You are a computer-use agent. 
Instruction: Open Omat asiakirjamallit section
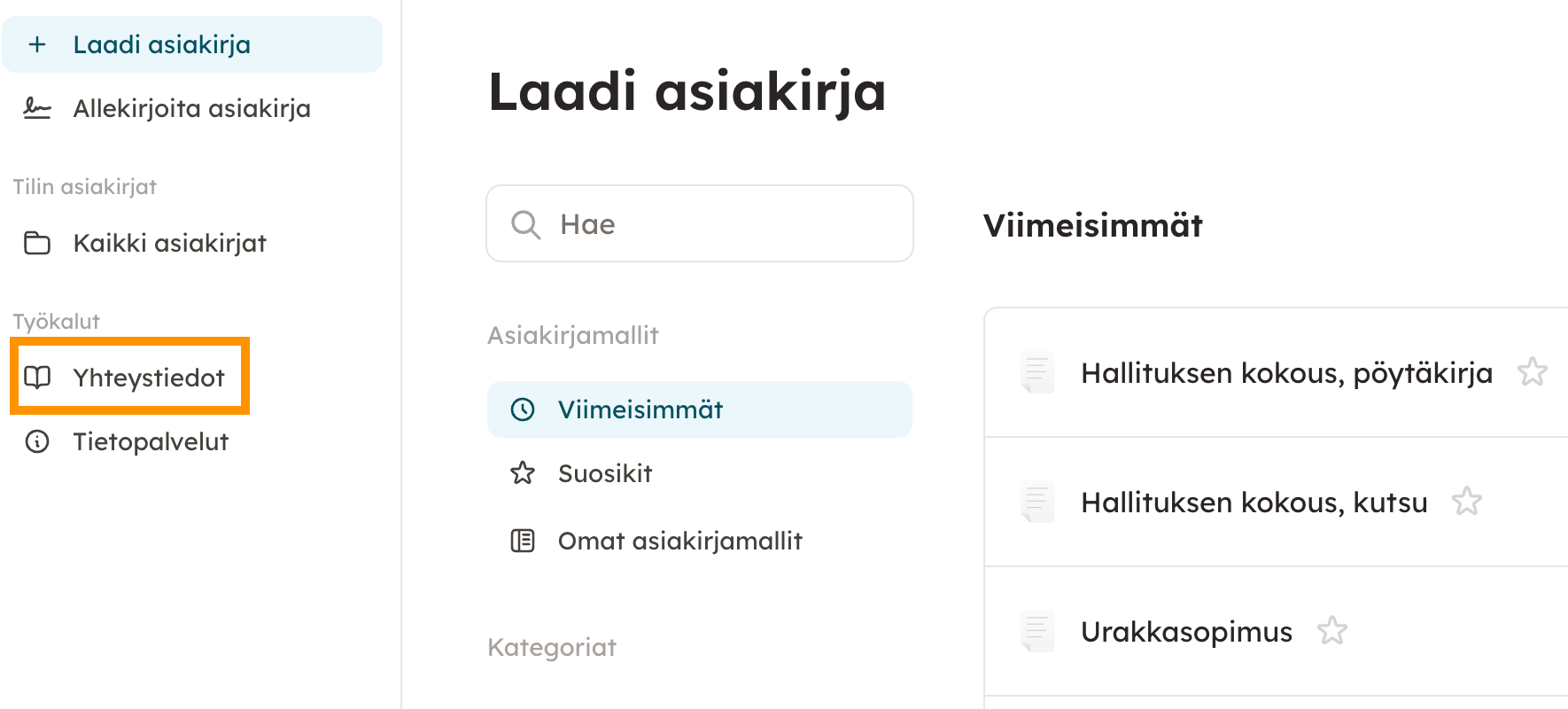click(679, 541)
